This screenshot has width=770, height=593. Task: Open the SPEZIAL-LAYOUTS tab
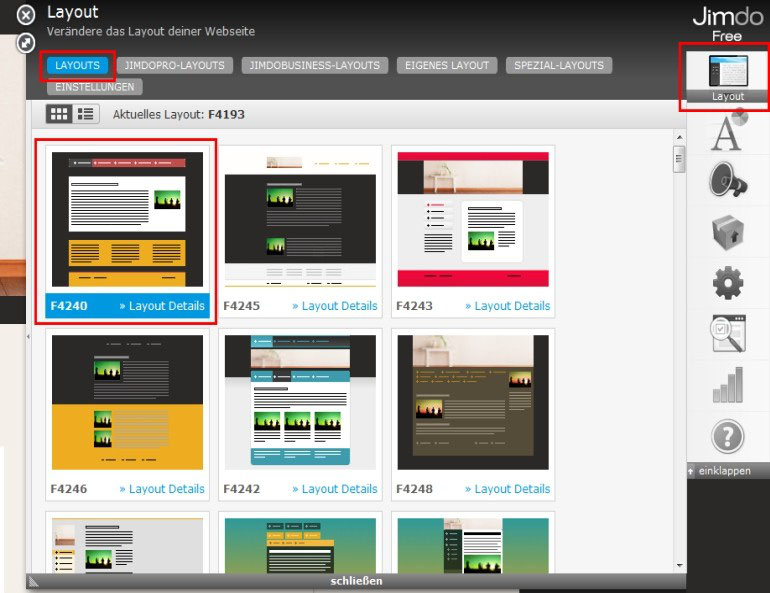pyautogui.click(x=559, y=65)
